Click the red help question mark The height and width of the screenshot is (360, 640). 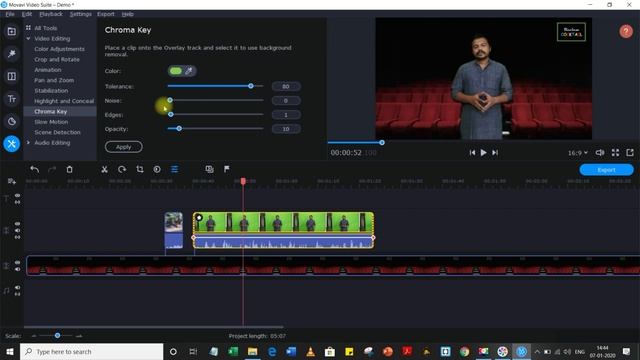pyautogui.click(x=626, y=31)
